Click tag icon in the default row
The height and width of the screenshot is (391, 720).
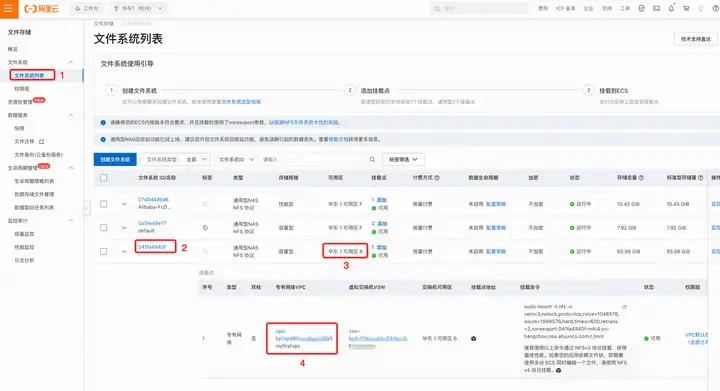(x=205, y=228)
